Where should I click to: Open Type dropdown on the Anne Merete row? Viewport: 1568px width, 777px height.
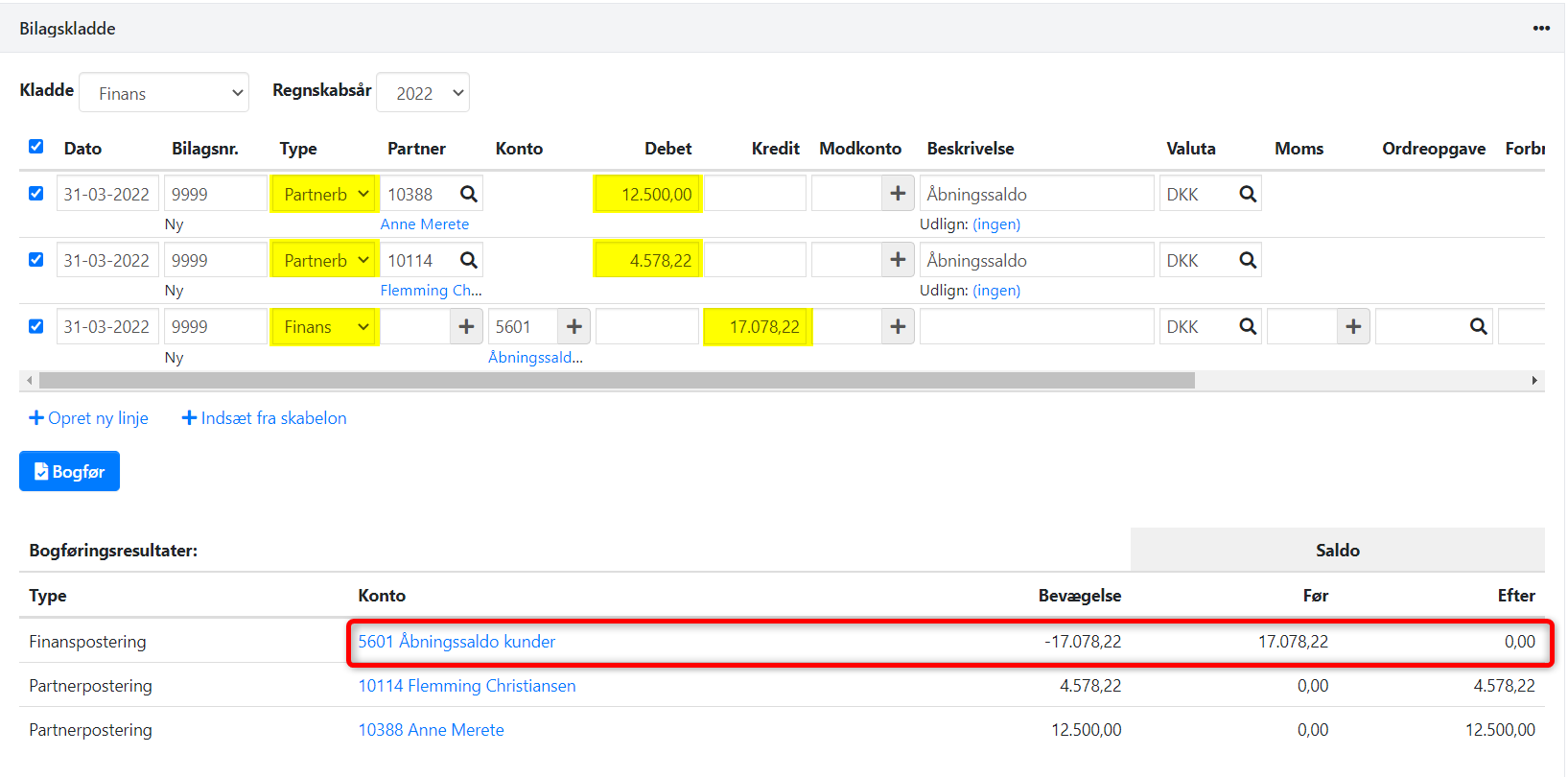click(324, 194)
